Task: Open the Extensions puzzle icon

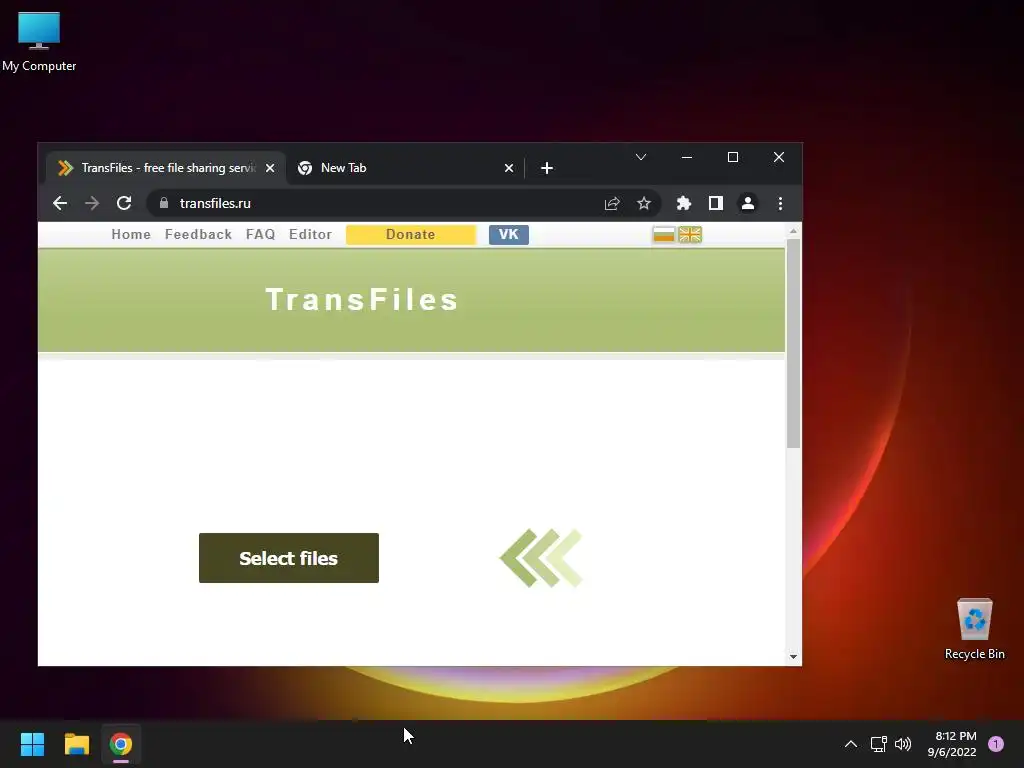Action: pyautogui.click(x=684, y=203)
